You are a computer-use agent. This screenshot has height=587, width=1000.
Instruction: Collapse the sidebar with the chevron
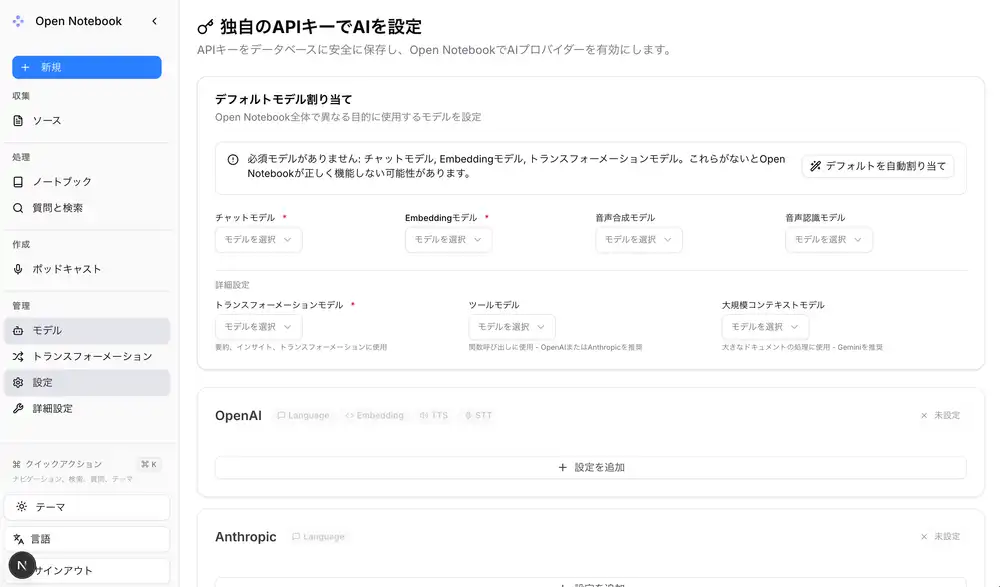(155, 20)
